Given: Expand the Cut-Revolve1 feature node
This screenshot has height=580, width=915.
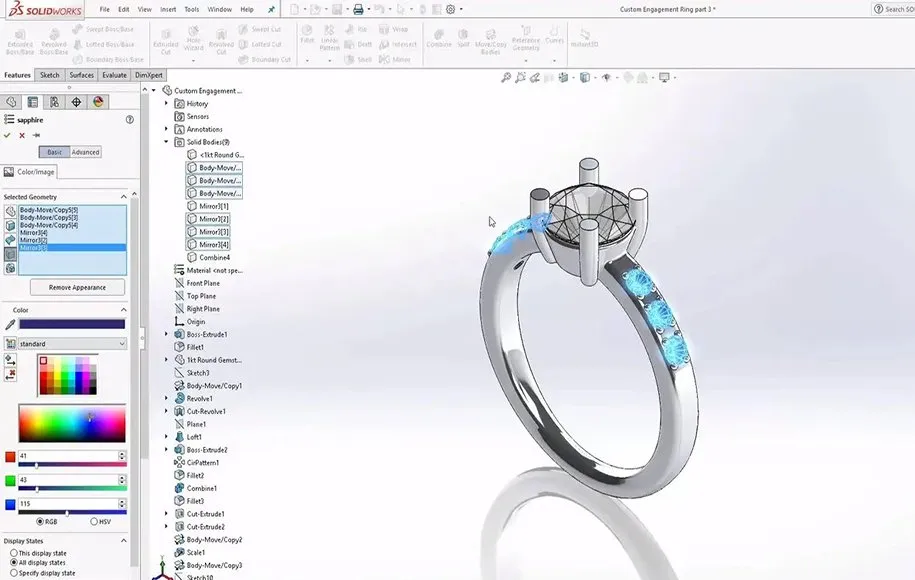Looking at the screenshot, I should point(167,411).
